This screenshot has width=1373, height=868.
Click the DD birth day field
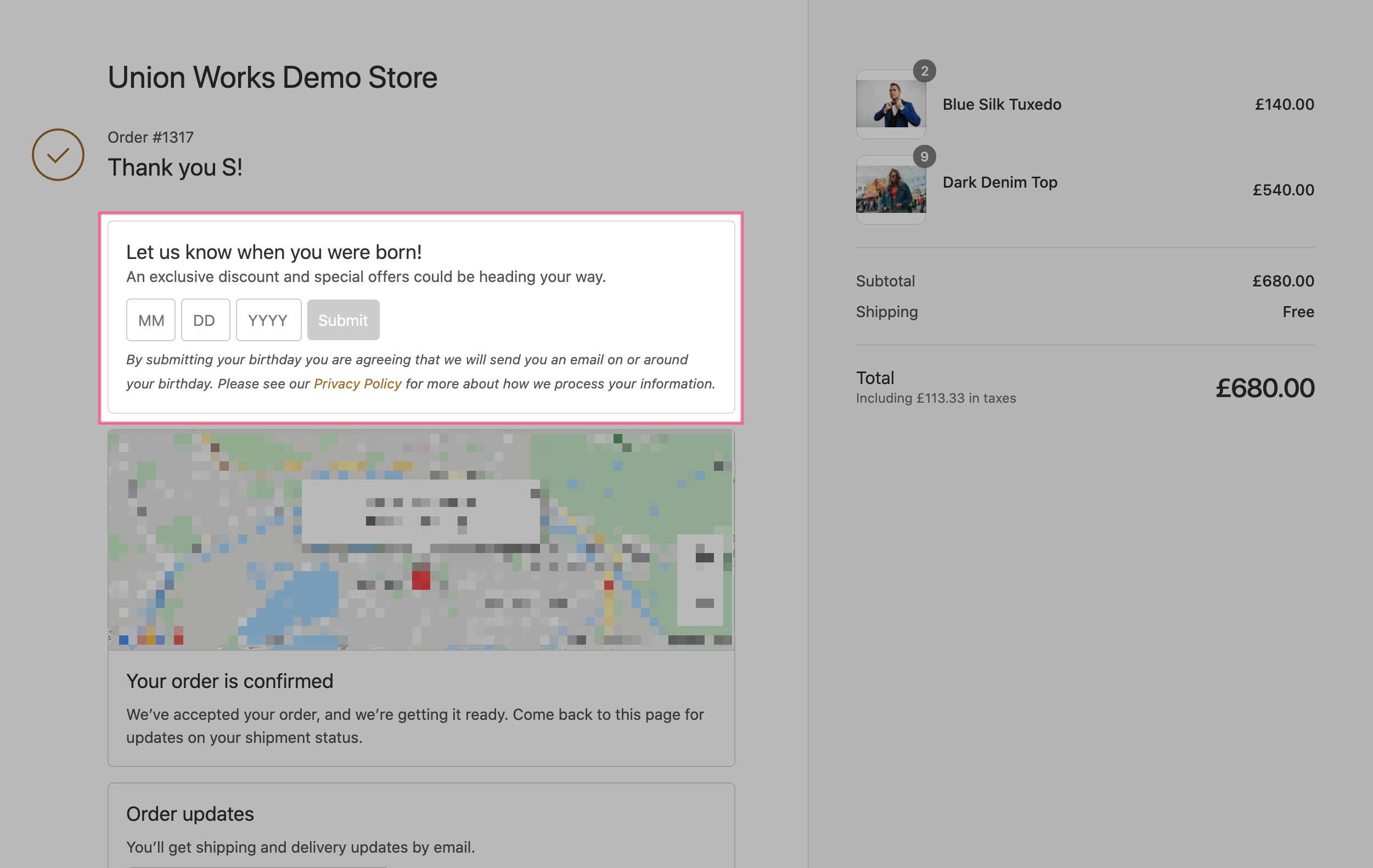pyautogui.click(x=205, y=320)
